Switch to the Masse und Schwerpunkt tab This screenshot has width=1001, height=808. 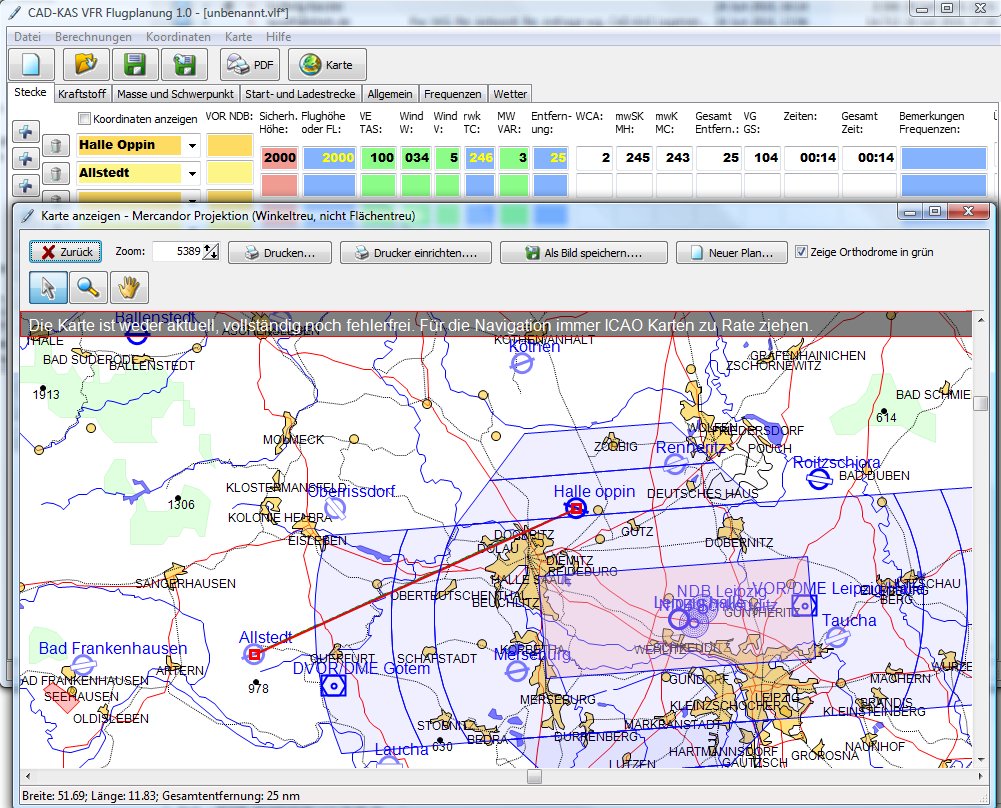[175, 94]
